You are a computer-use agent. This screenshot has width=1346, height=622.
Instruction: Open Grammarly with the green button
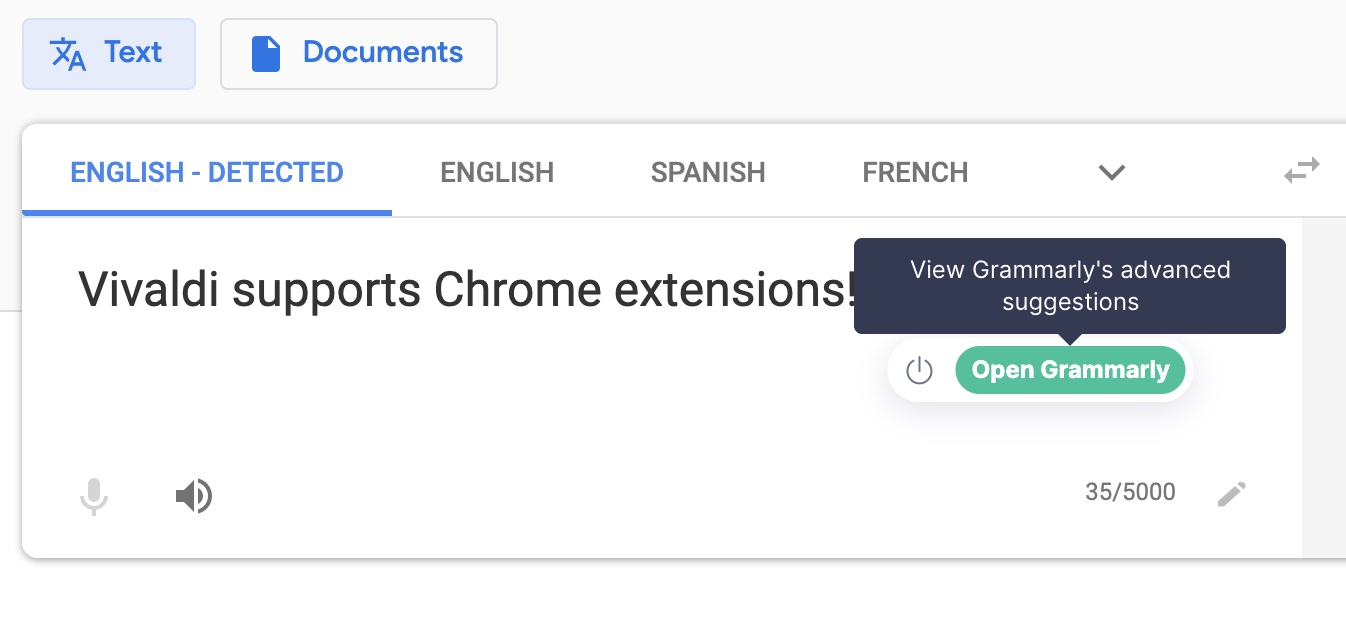coord(1070,370)
